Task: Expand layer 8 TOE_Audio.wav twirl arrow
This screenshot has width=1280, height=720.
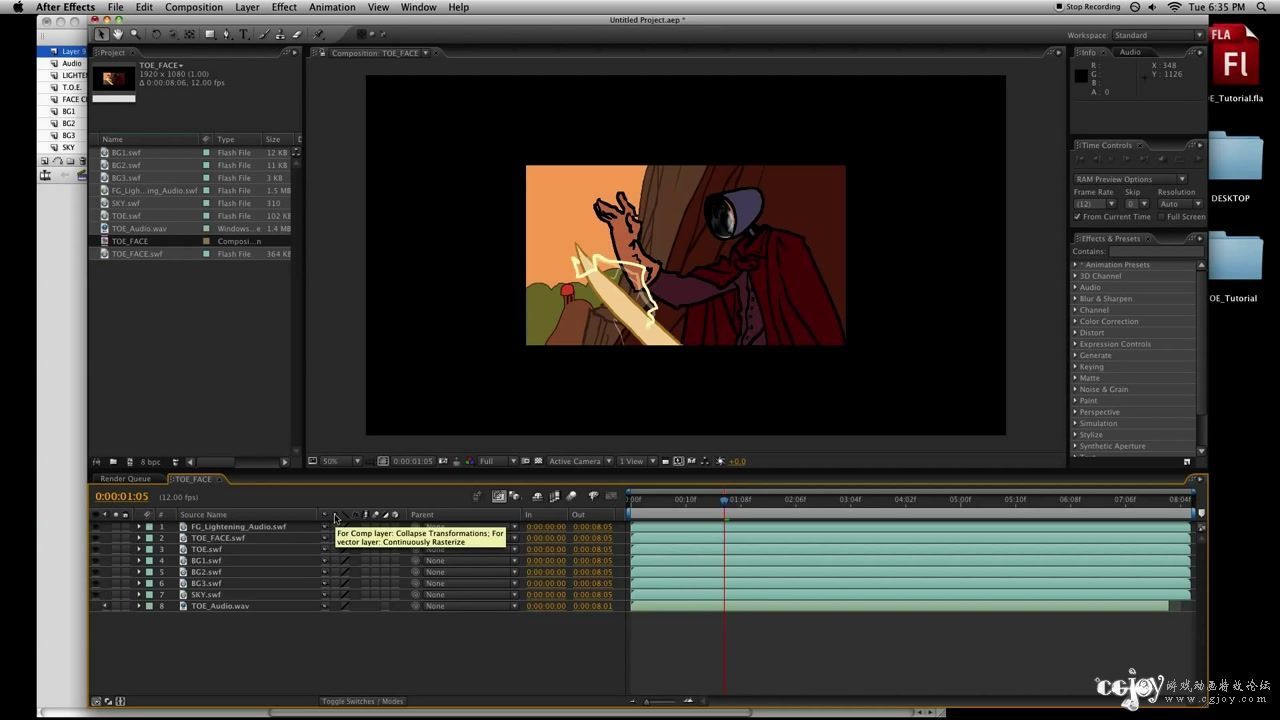Action: click(139, 606)
